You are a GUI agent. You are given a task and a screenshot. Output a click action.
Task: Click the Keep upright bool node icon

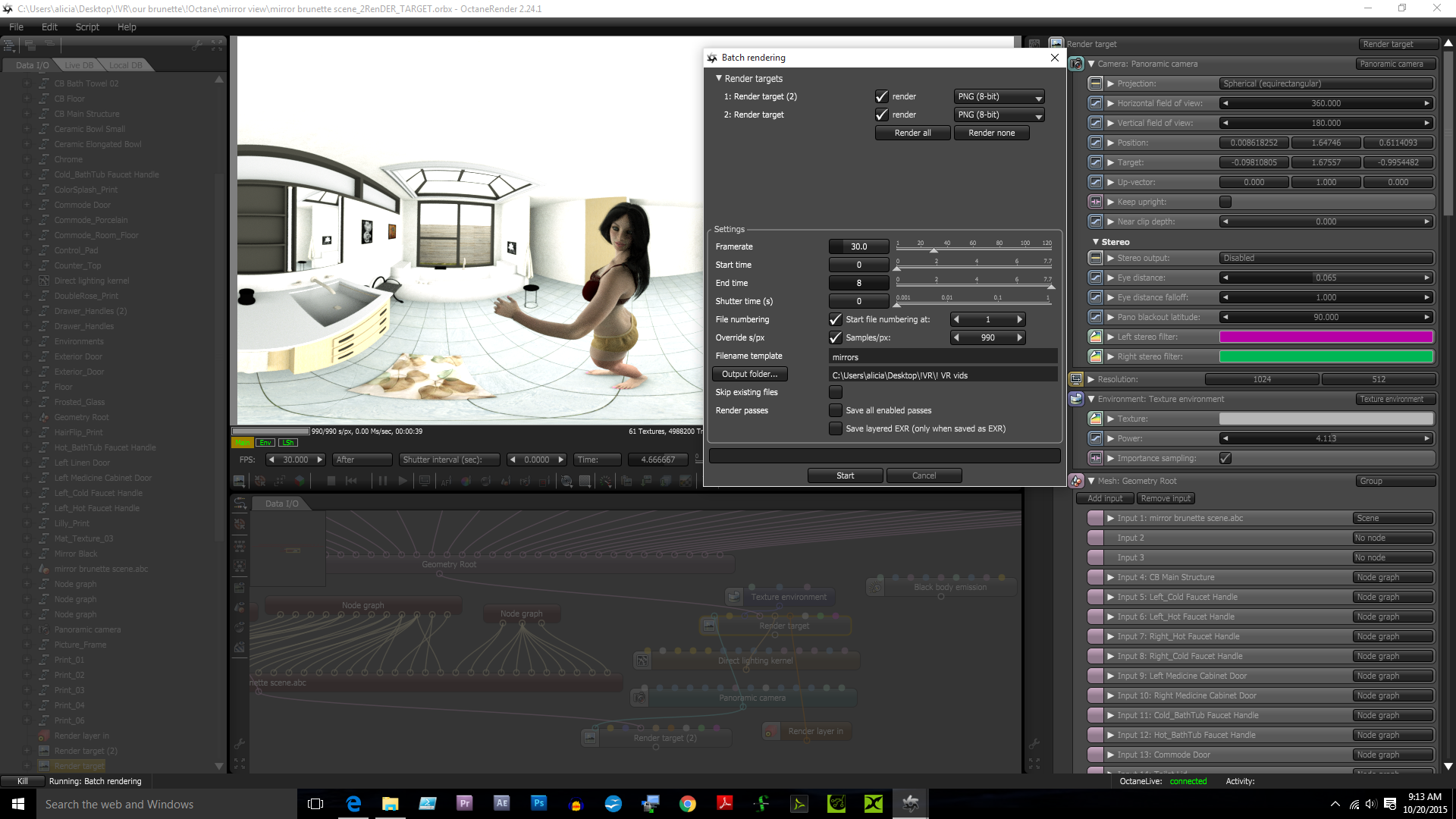1095,202
